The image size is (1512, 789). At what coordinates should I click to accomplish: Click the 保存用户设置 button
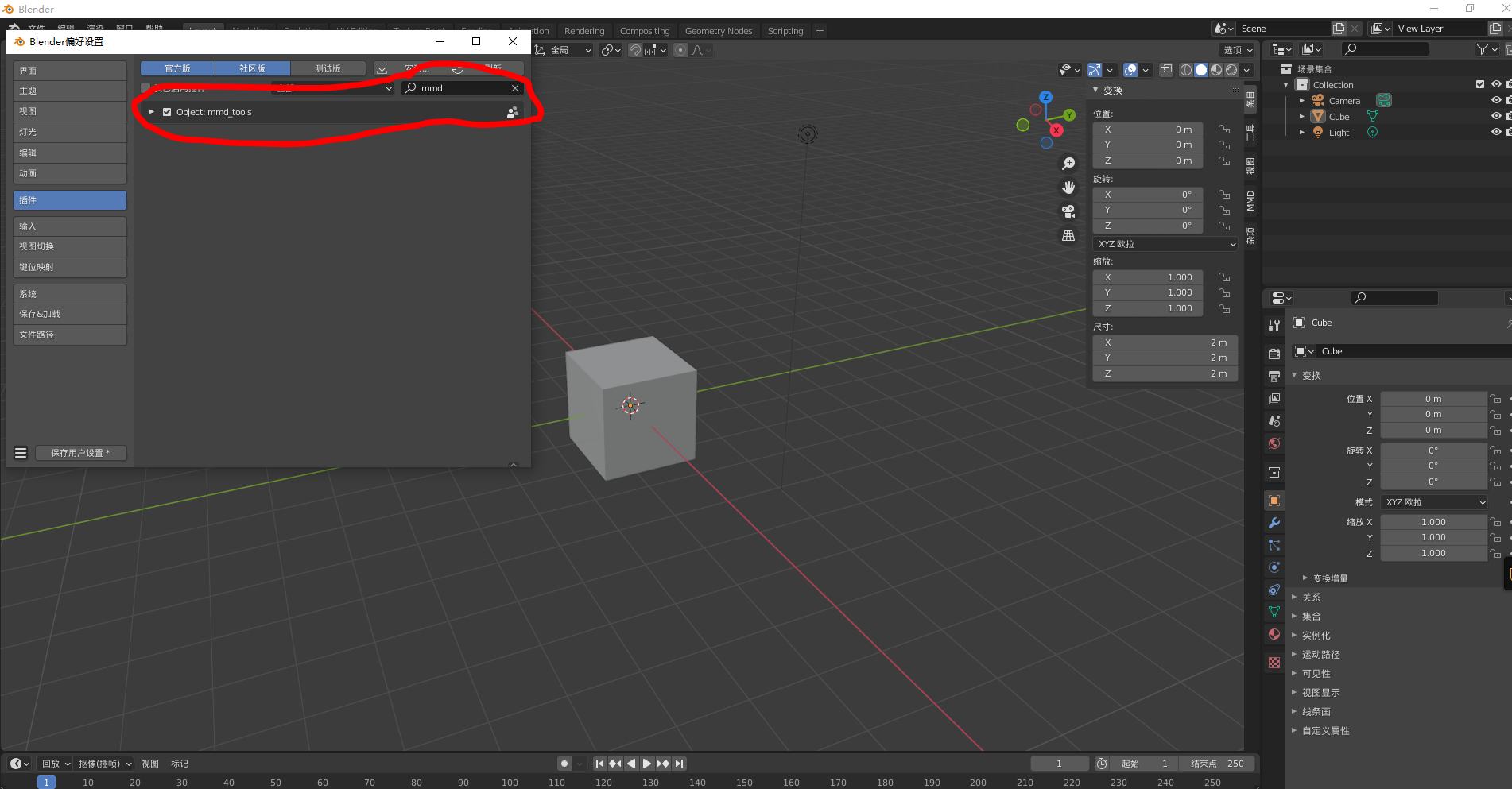pos(80,453)
